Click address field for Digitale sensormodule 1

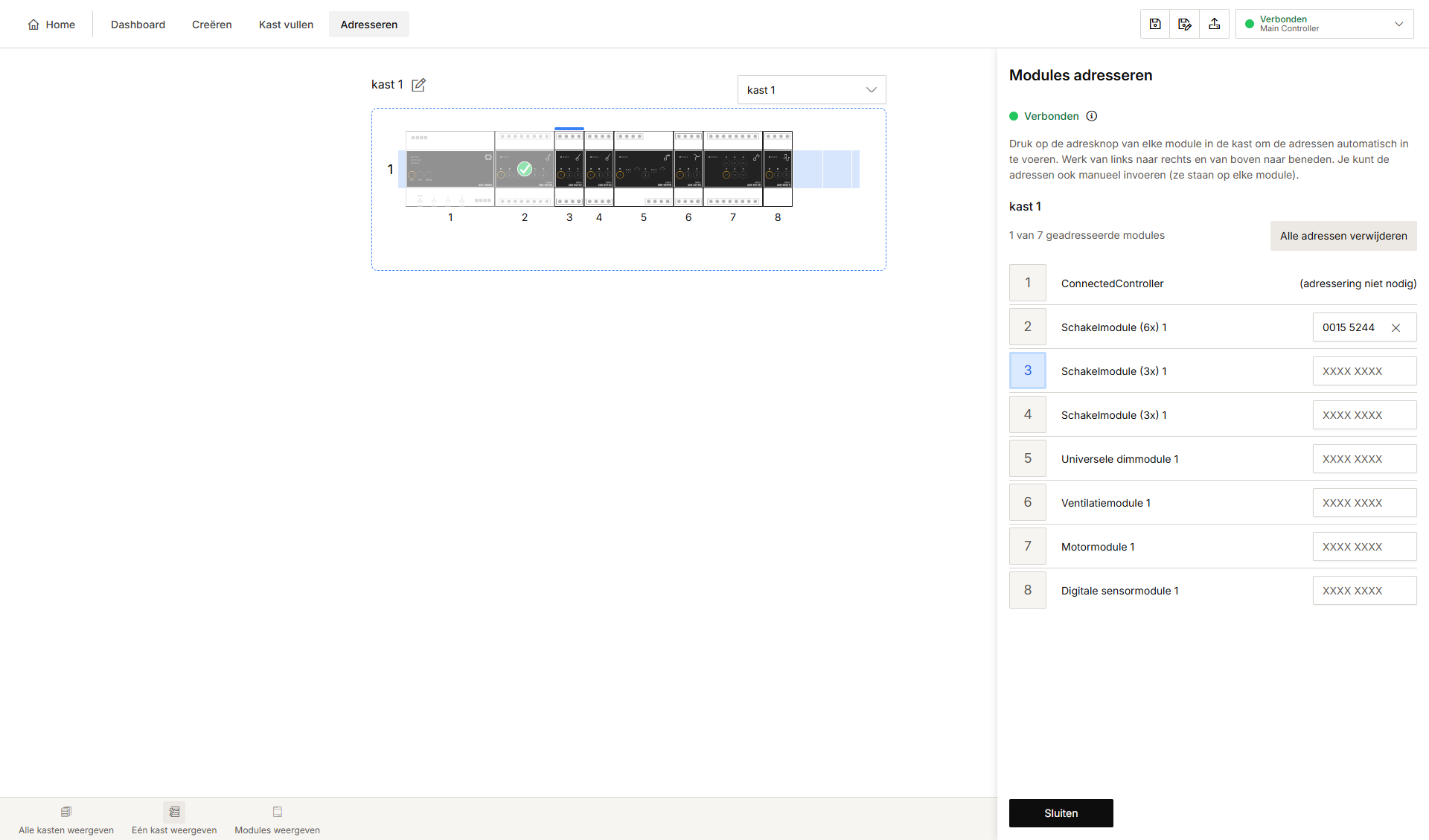coord(1365,591)
